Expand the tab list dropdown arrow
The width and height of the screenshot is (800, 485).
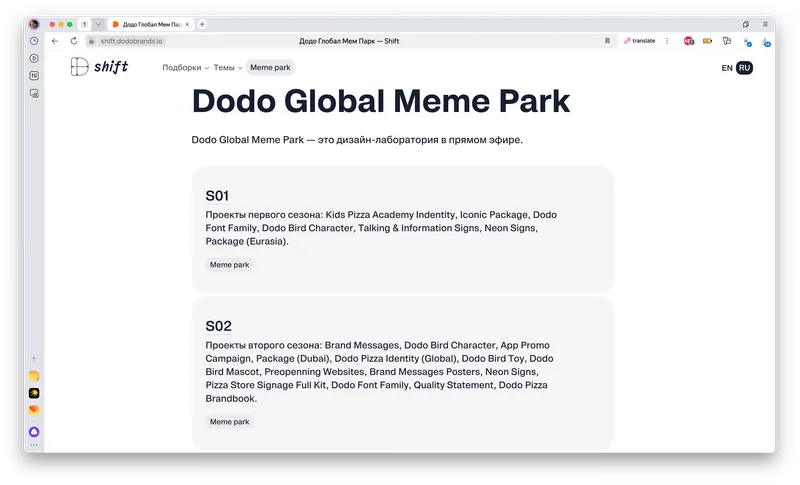pos(98,24)
